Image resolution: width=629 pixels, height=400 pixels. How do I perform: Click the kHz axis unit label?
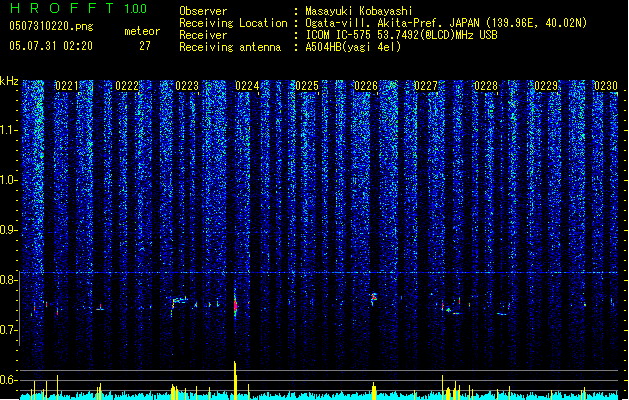[x=9, y=81]
